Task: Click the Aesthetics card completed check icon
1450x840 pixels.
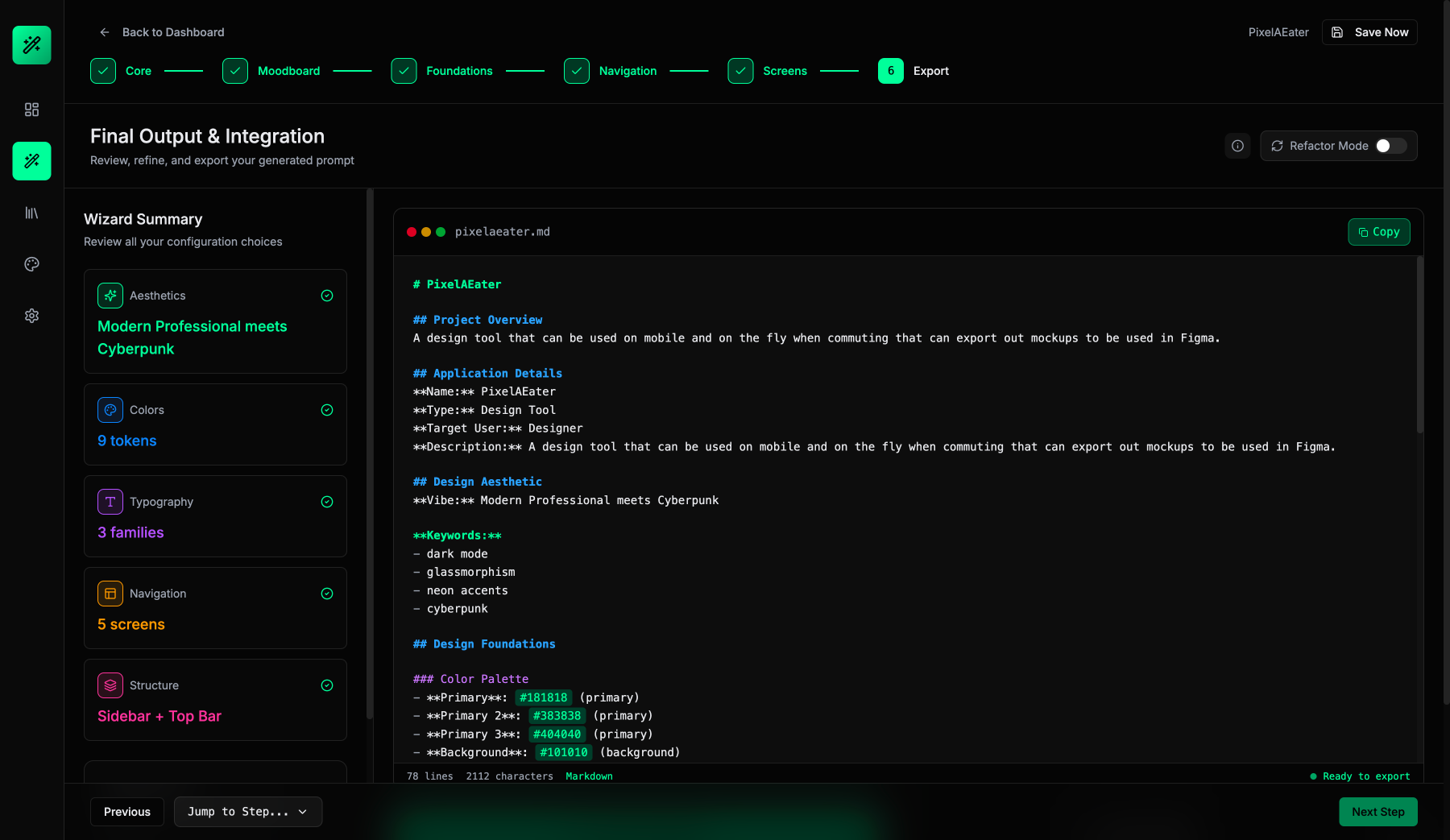Action: 327,296
